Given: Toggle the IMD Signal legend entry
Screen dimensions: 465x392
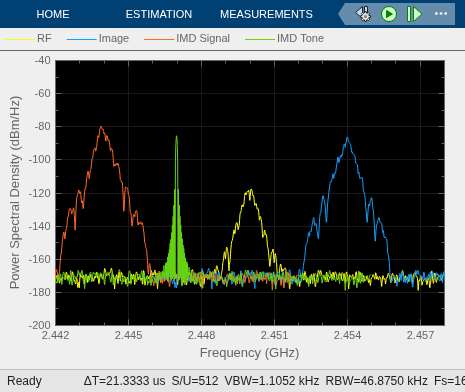Looking at the screenshot, I should tap(187, 38).
